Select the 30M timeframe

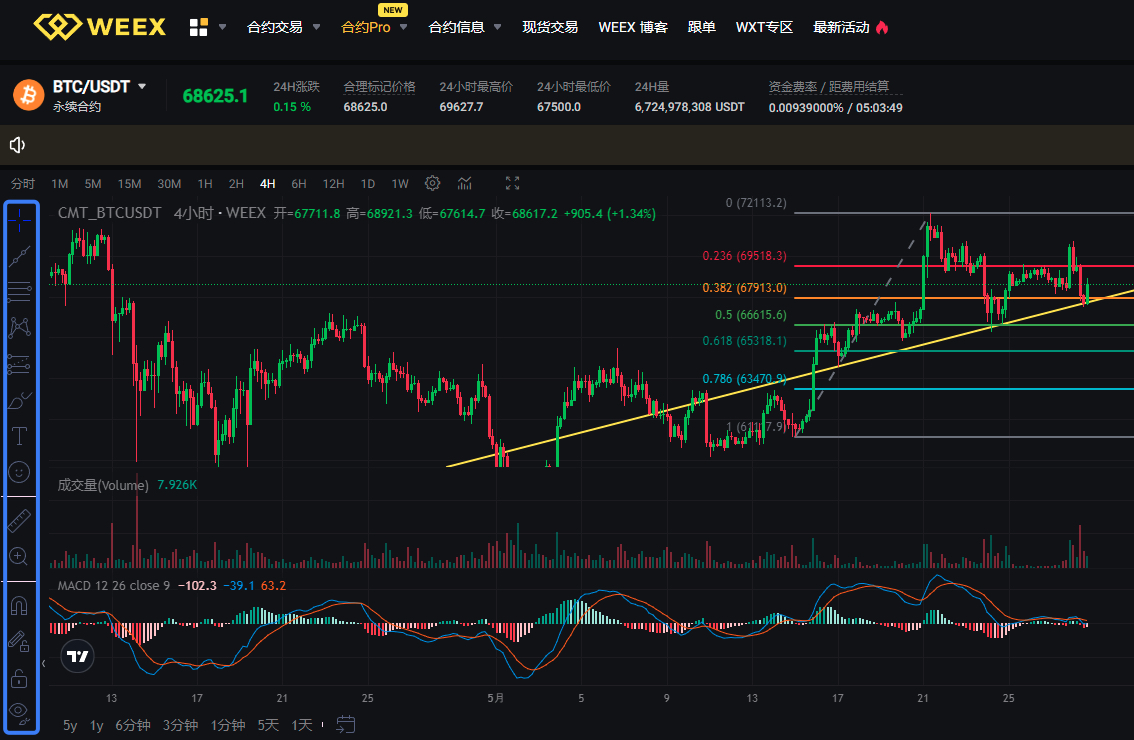[169, 184]
